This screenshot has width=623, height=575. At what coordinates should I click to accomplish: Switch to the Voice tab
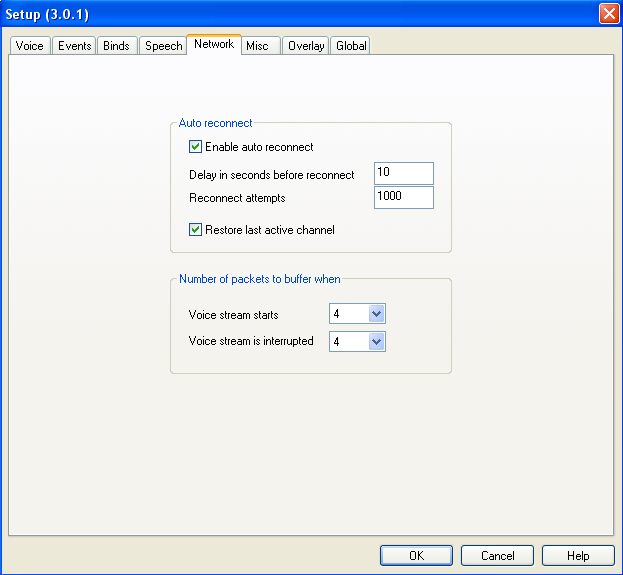point(30,46)
